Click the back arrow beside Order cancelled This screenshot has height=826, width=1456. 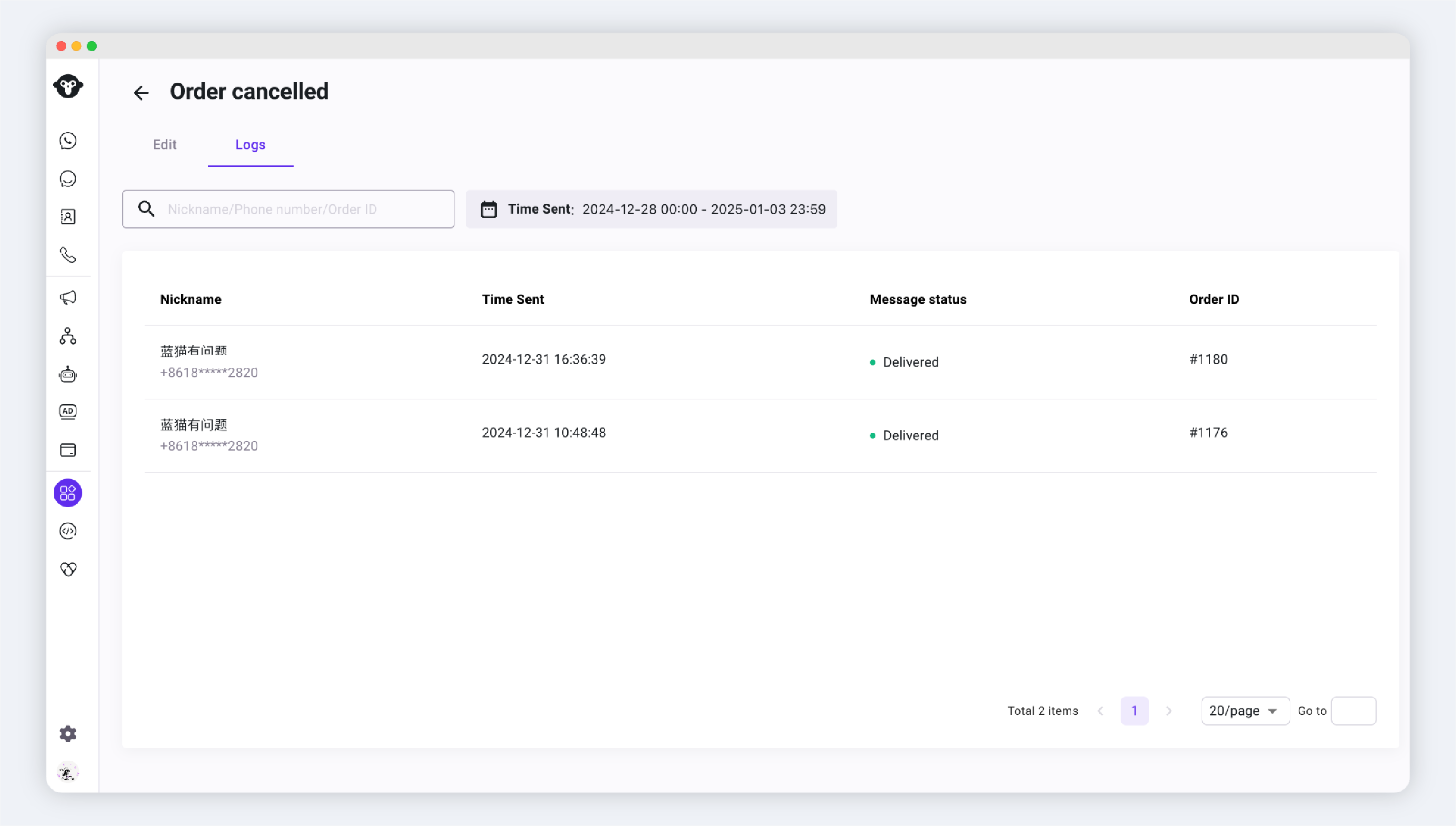click(x=141, y=92)
